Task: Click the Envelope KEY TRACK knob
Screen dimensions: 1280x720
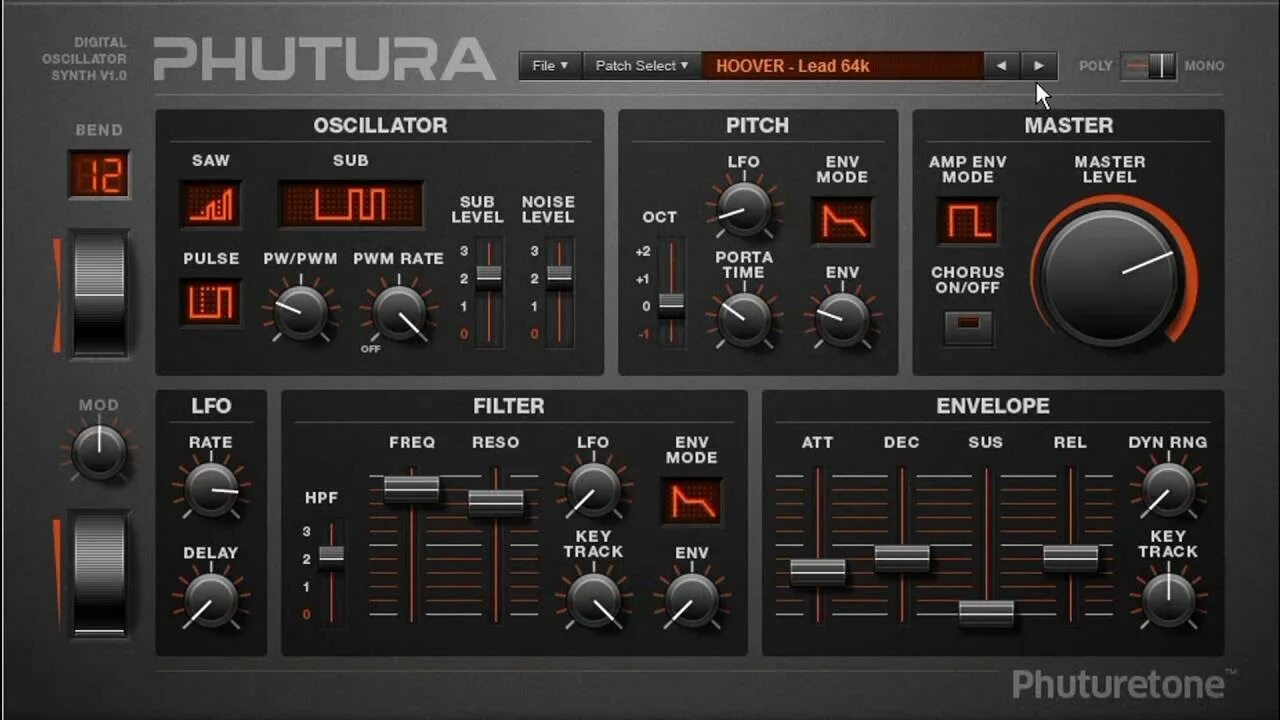Action: [x=1167, y=600]
